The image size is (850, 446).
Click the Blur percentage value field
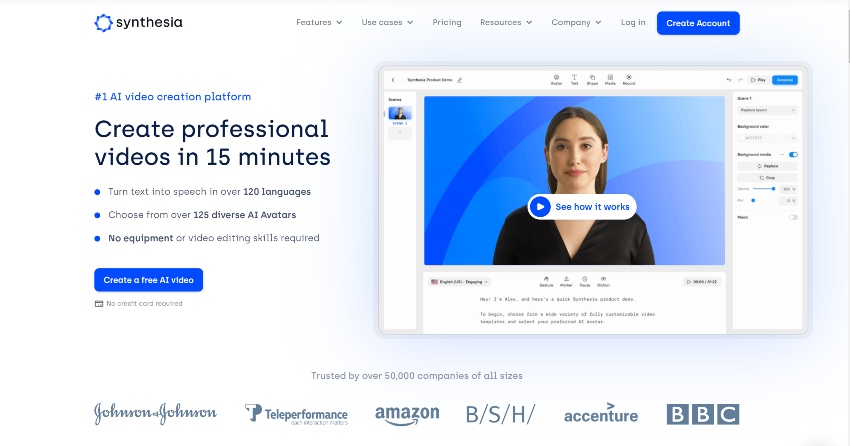[788, 201]
